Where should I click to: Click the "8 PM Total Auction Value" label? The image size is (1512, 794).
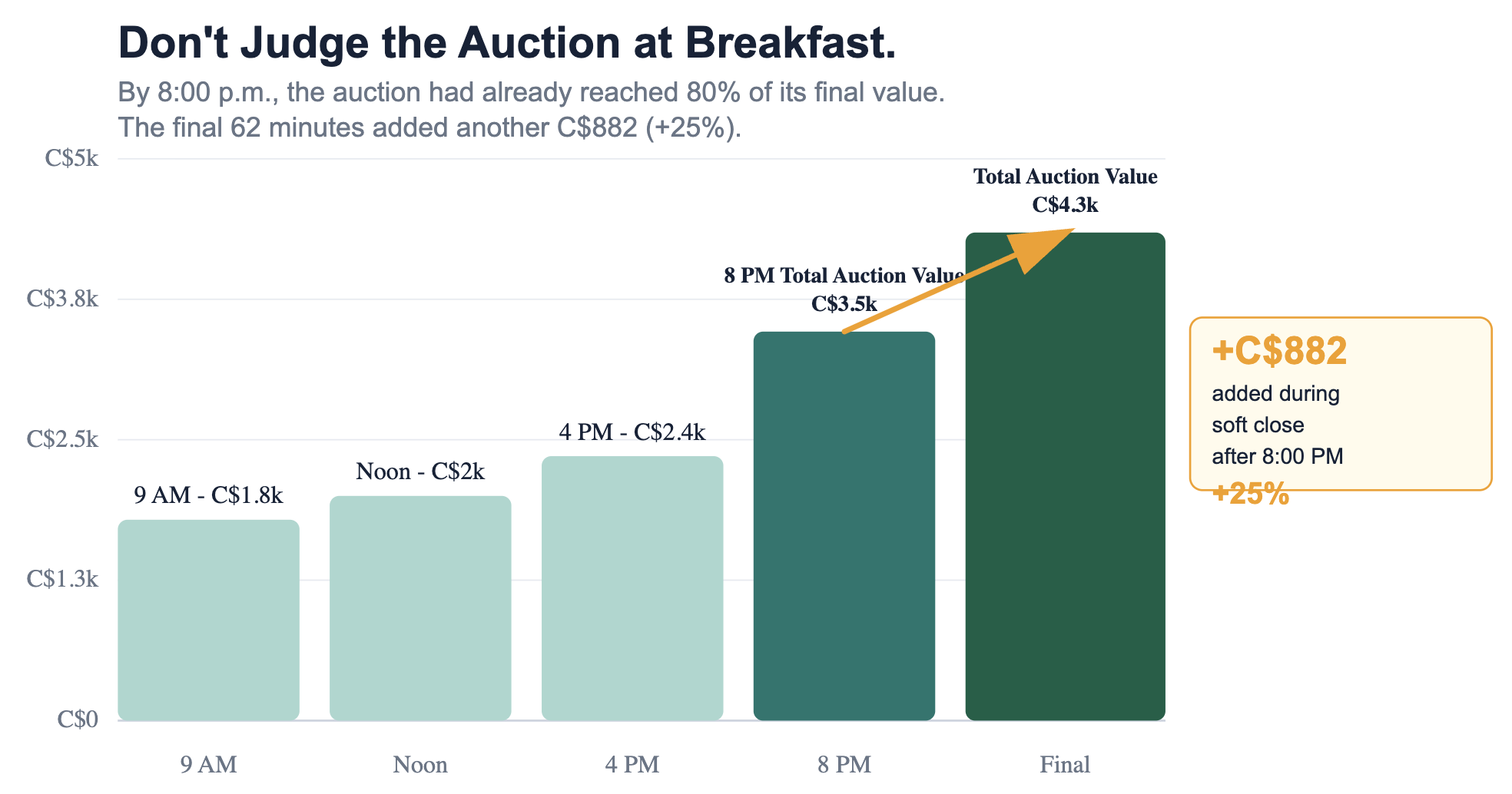click(844, 276)
